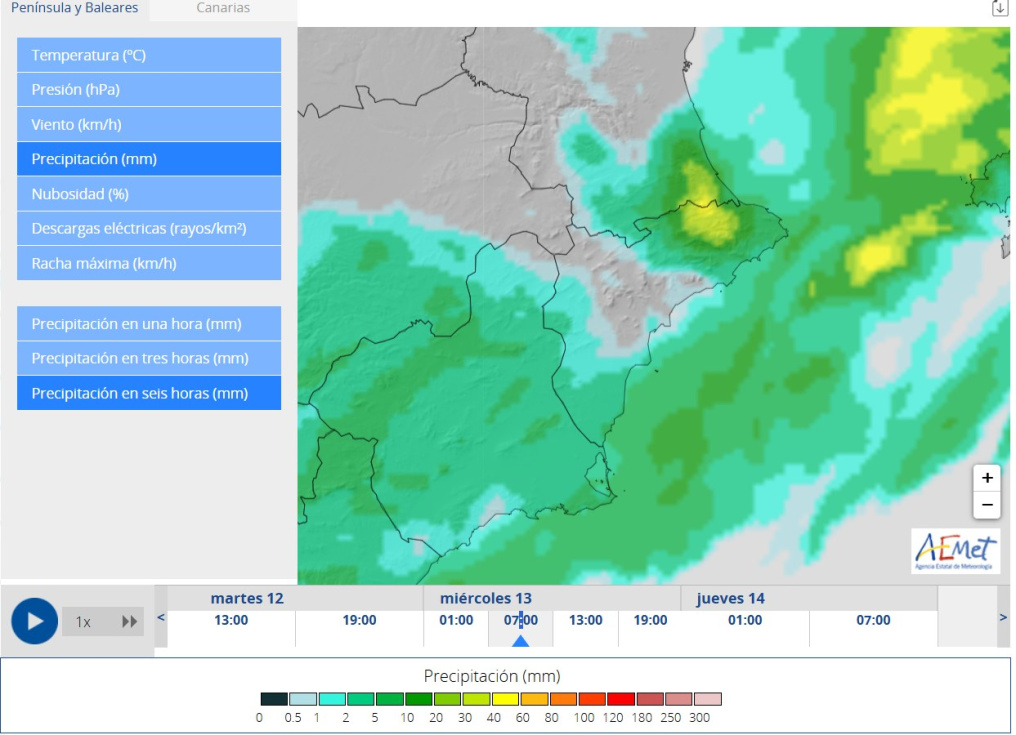This screenshot has width=1016, height=735.
Task: Select the Nubosidad (%) layer
Action: (x=149, y=194)
